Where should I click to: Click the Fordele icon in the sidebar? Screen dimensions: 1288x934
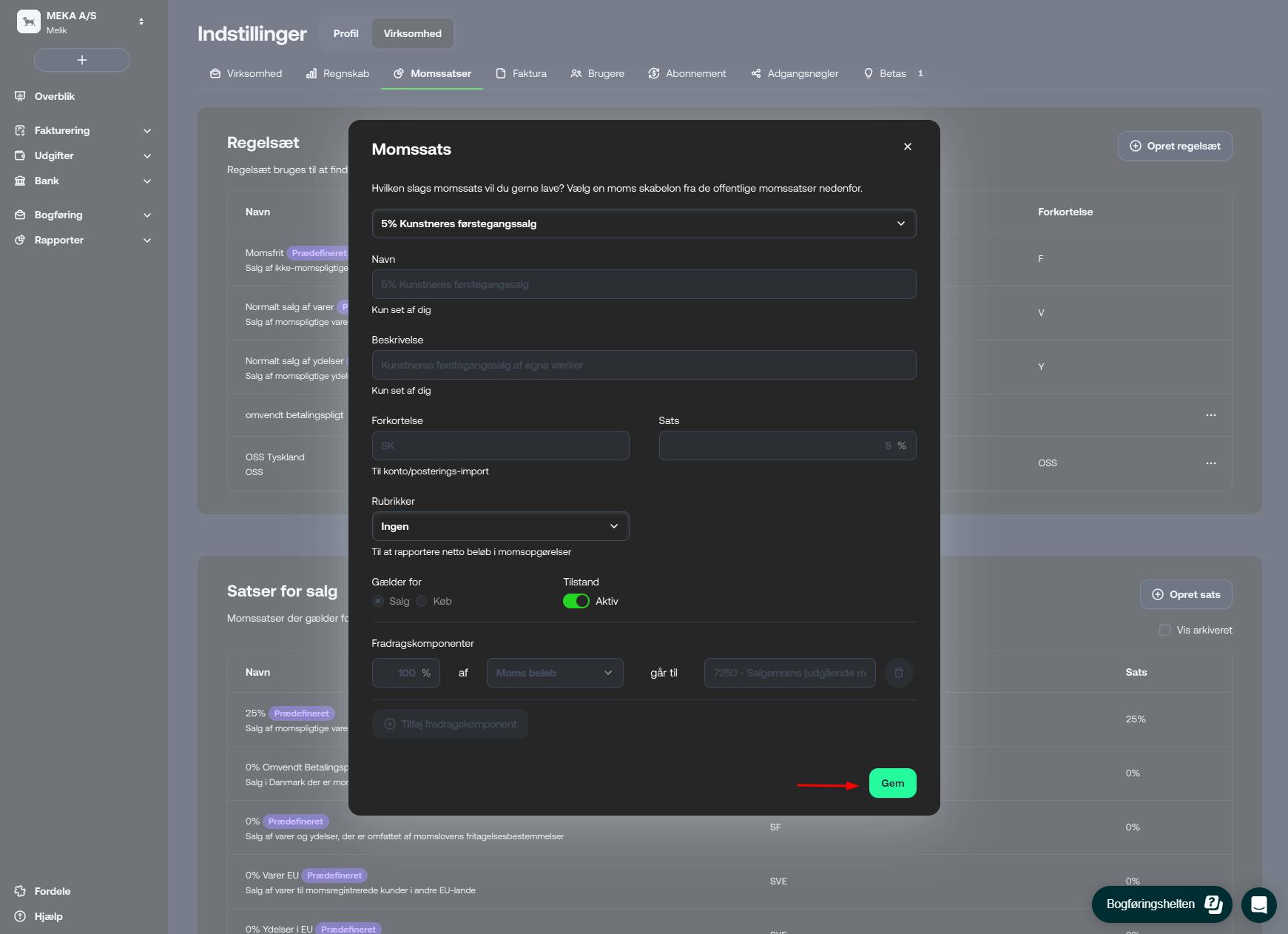20,891
